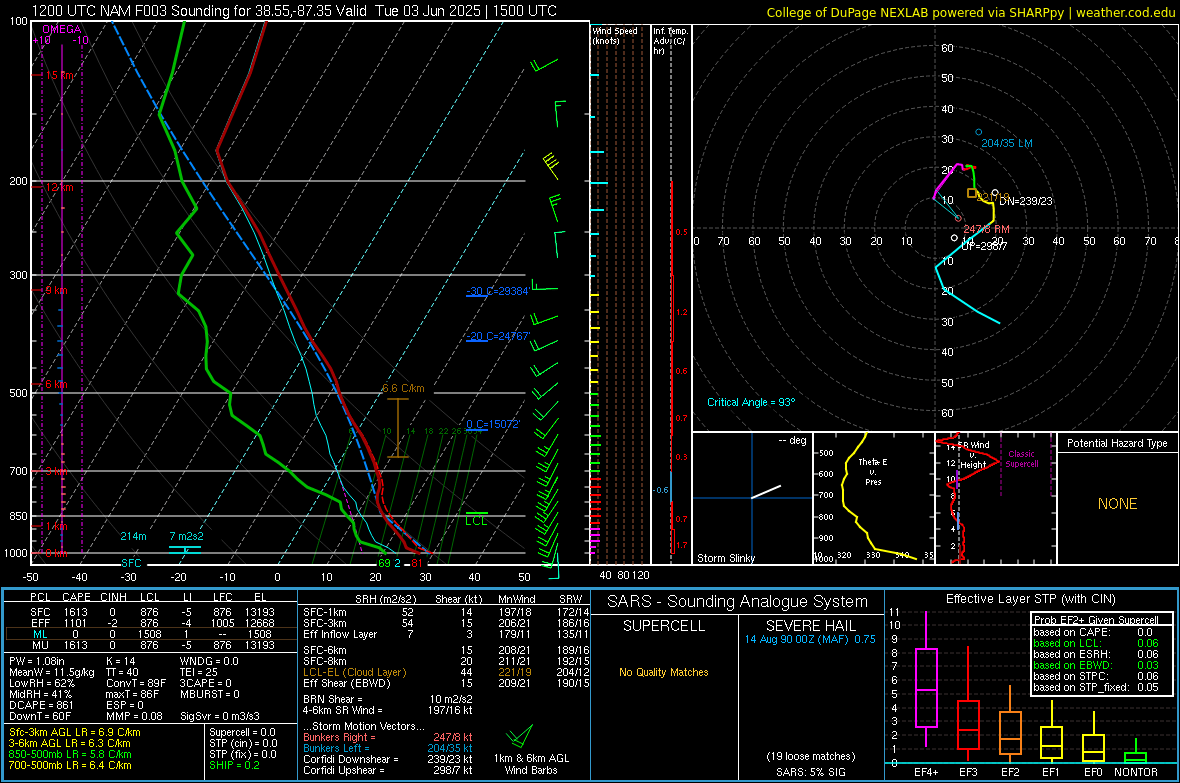Select the SFC parcel row in table

click(151, 612)
